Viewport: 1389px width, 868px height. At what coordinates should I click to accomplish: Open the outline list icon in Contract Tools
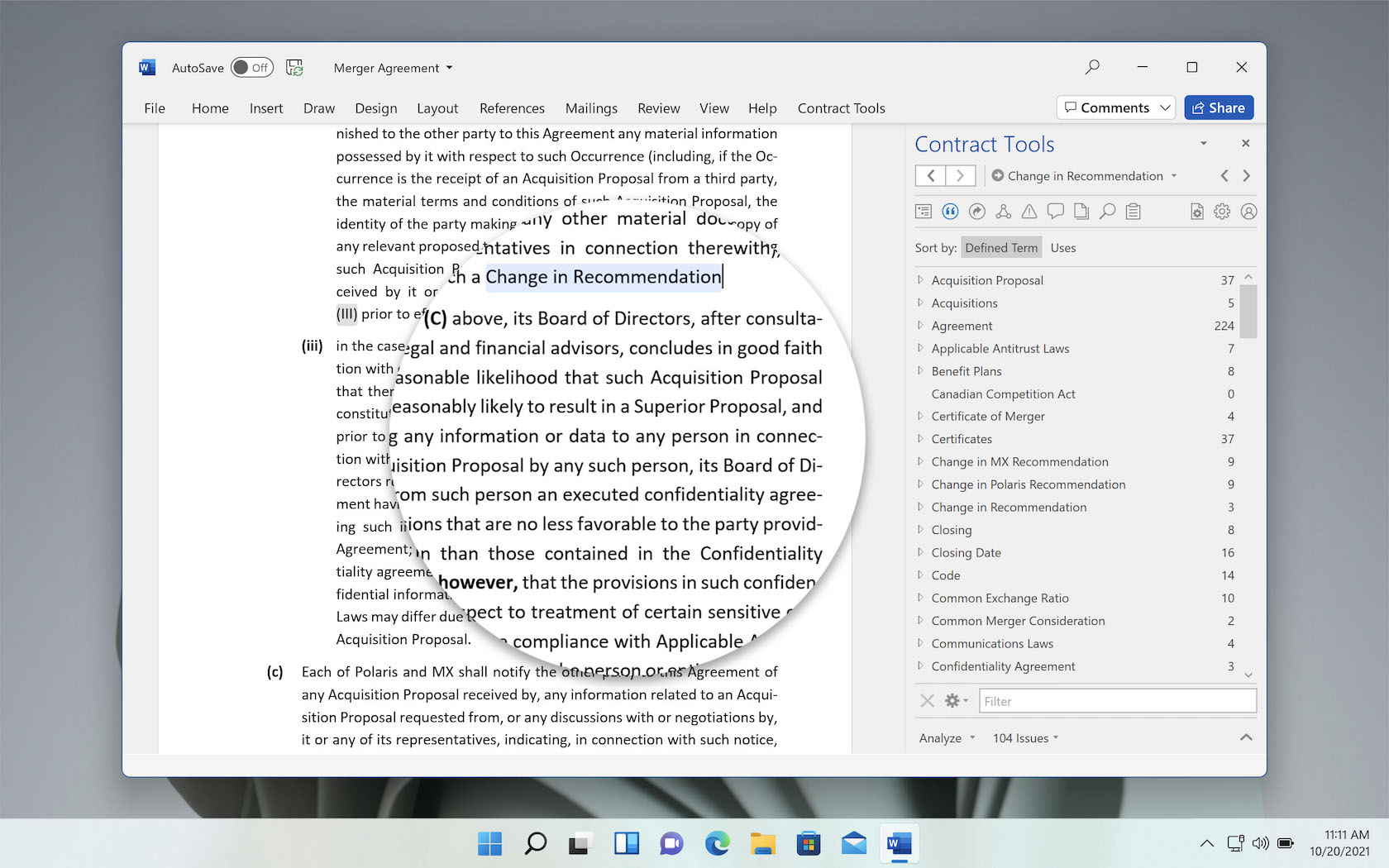[924, 212]
